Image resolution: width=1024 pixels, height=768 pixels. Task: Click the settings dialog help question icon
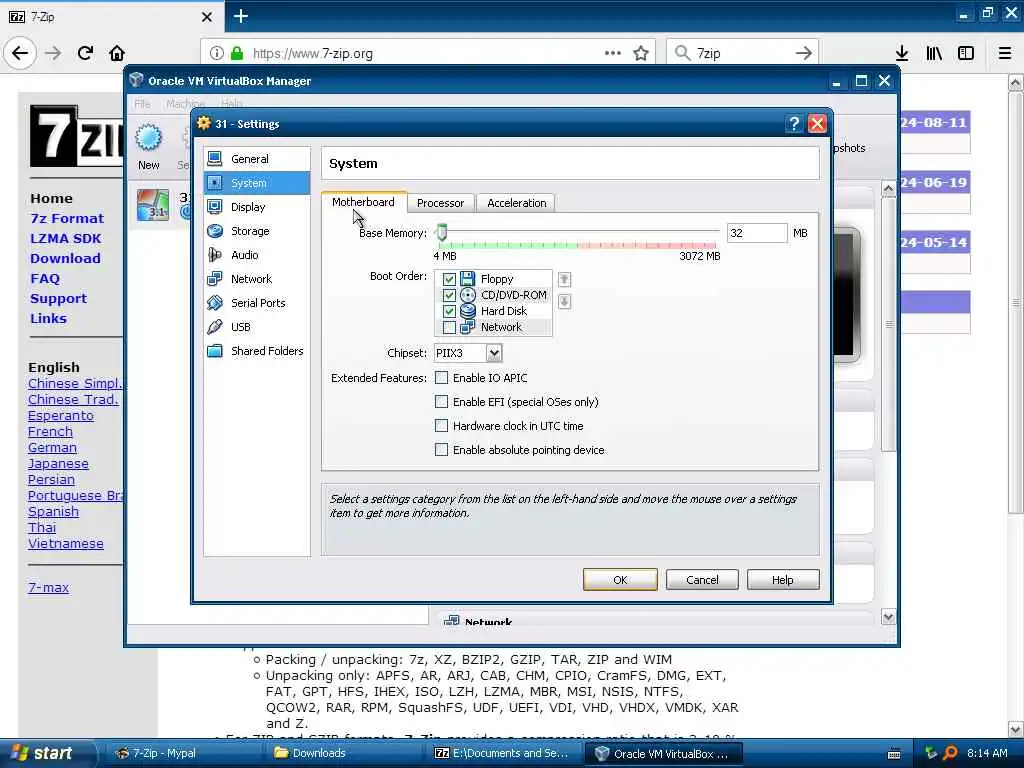[793, 124]
